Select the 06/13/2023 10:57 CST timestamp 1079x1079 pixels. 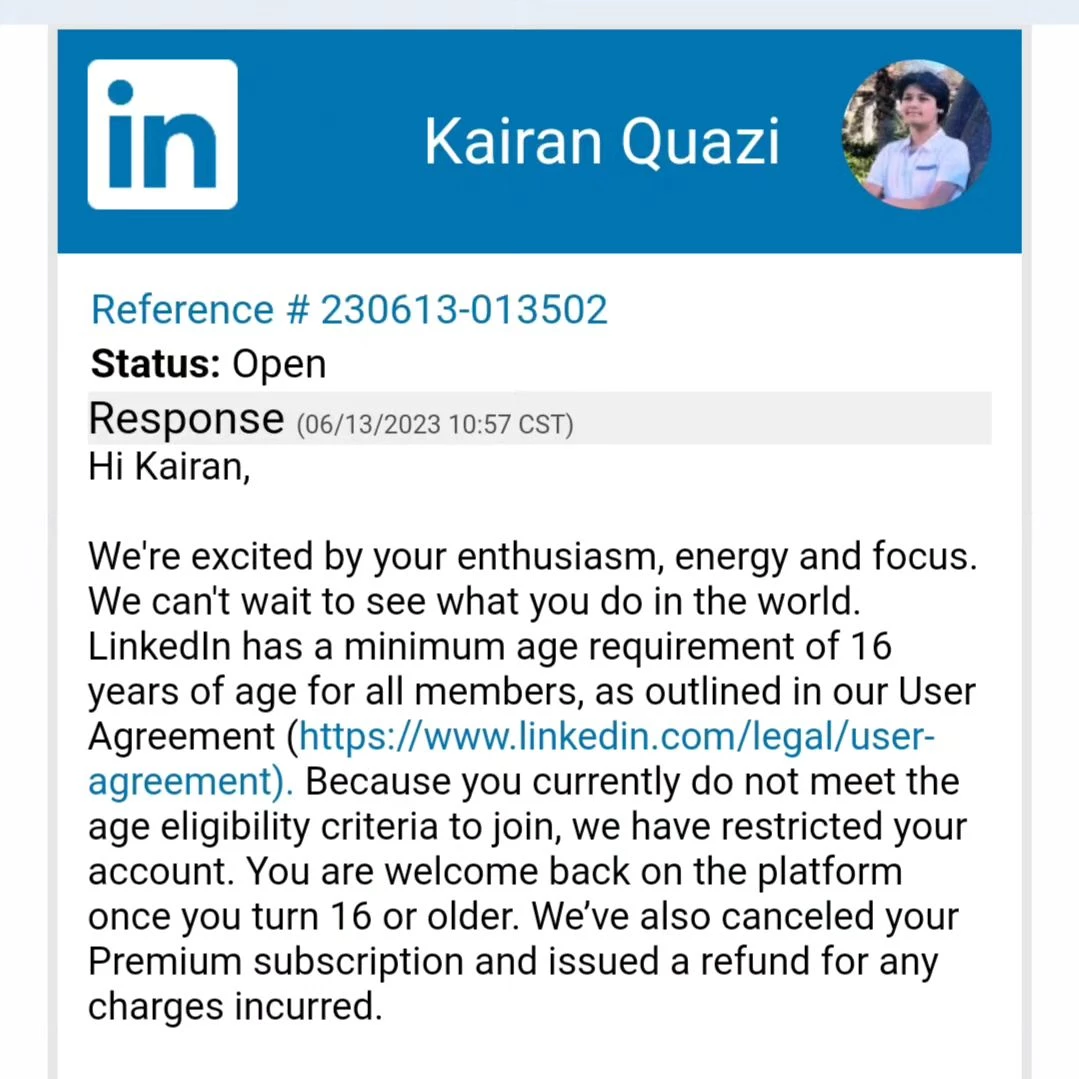click(x=435, y=425)
